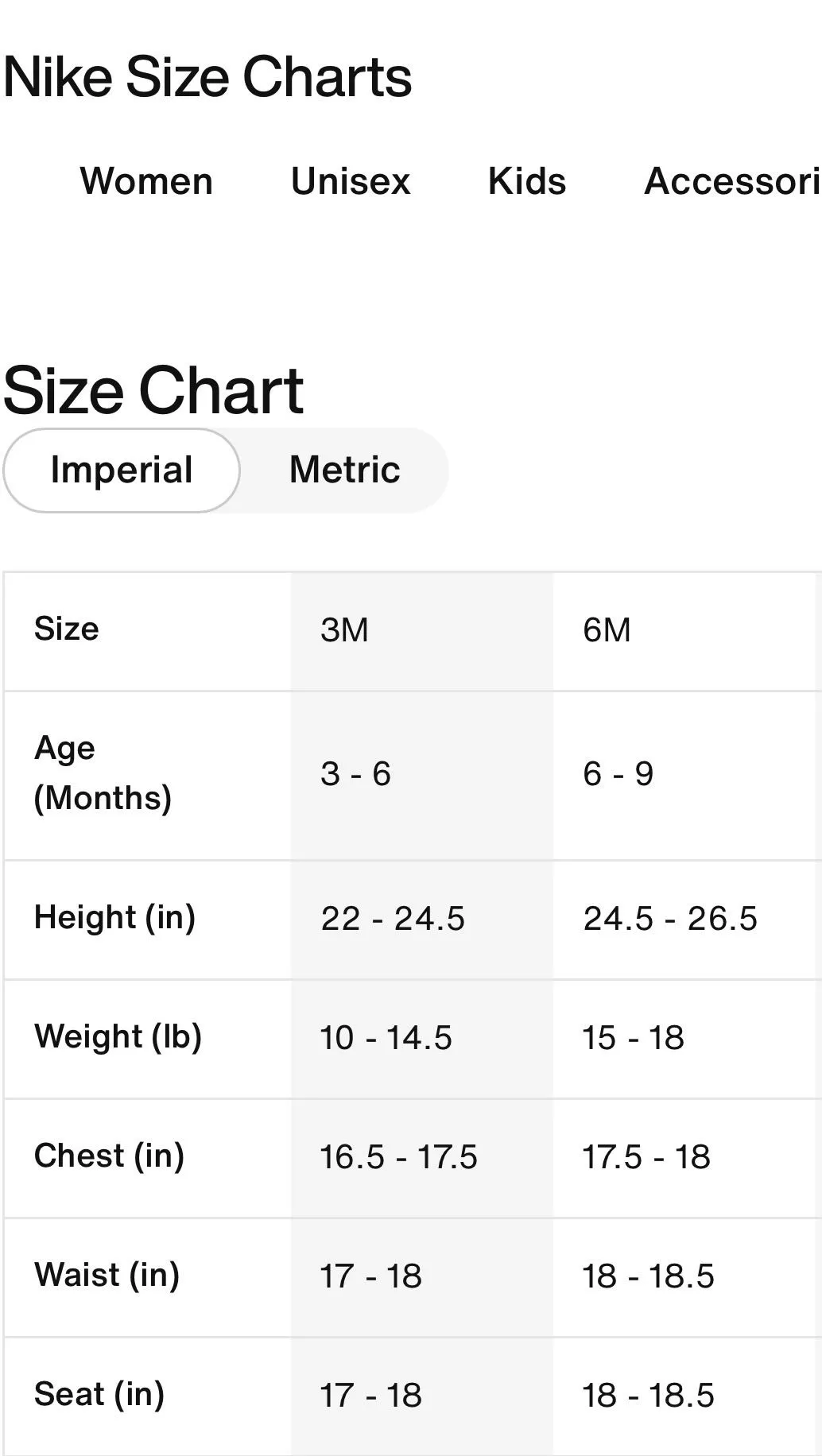Select the Kids tab

coord(527,181)
